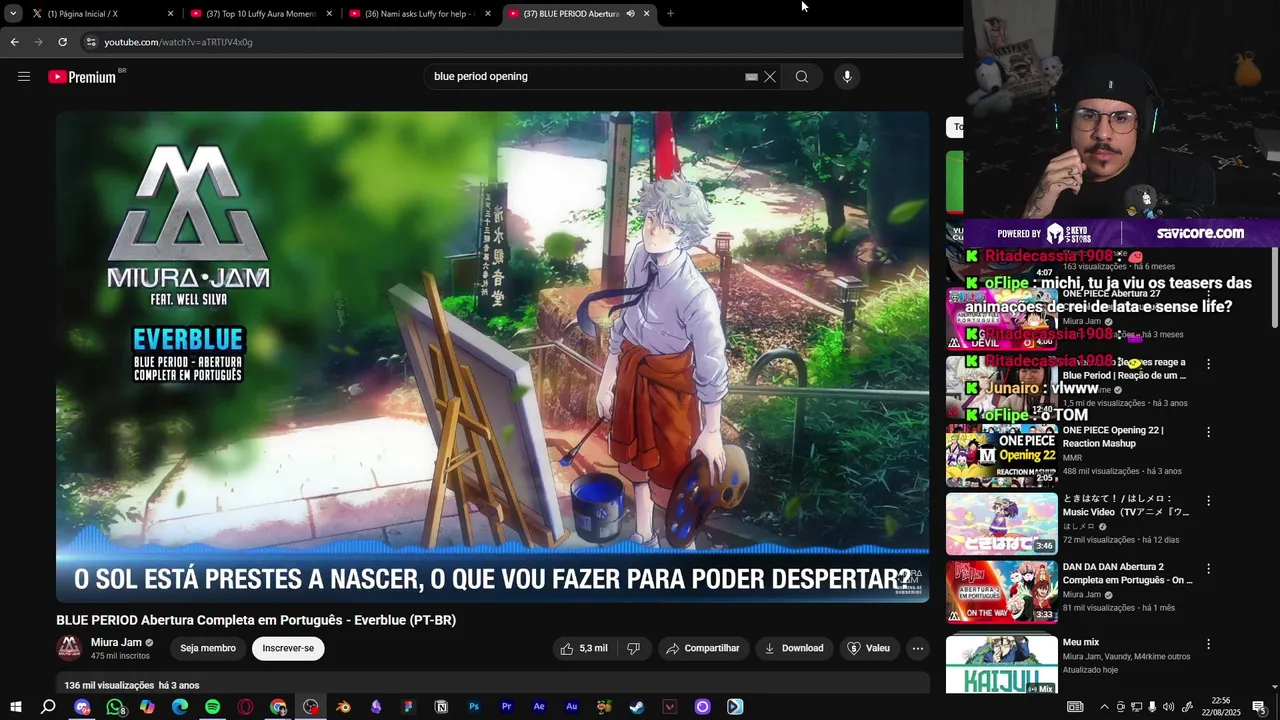Dislike the video with thumbs-down
The width and height of the screenshot is (1280, 720).
(x=633, y=648)
